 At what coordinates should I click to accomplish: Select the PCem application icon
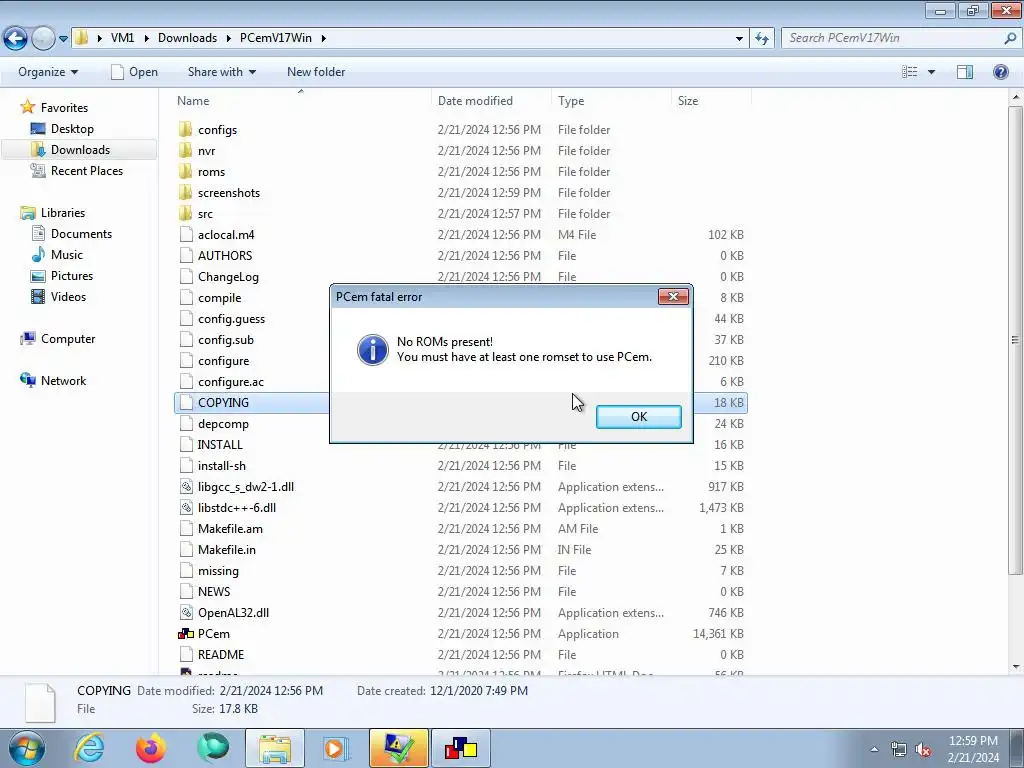coord(186,633)
